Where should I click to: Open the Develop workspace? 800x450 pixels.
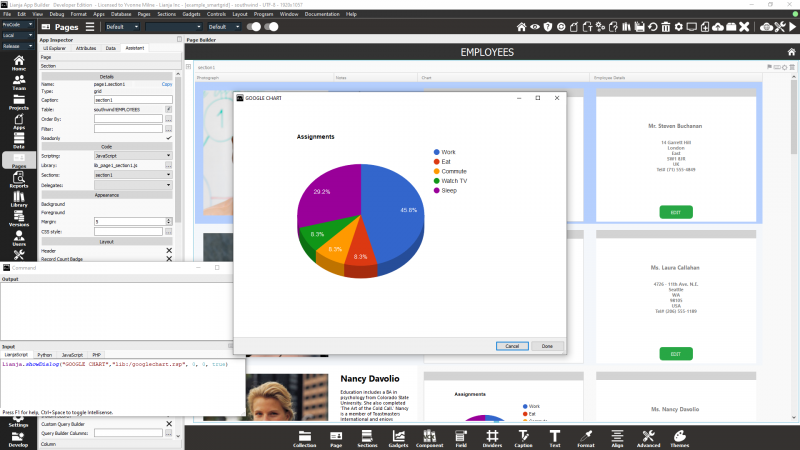click(x=18, y=439)
